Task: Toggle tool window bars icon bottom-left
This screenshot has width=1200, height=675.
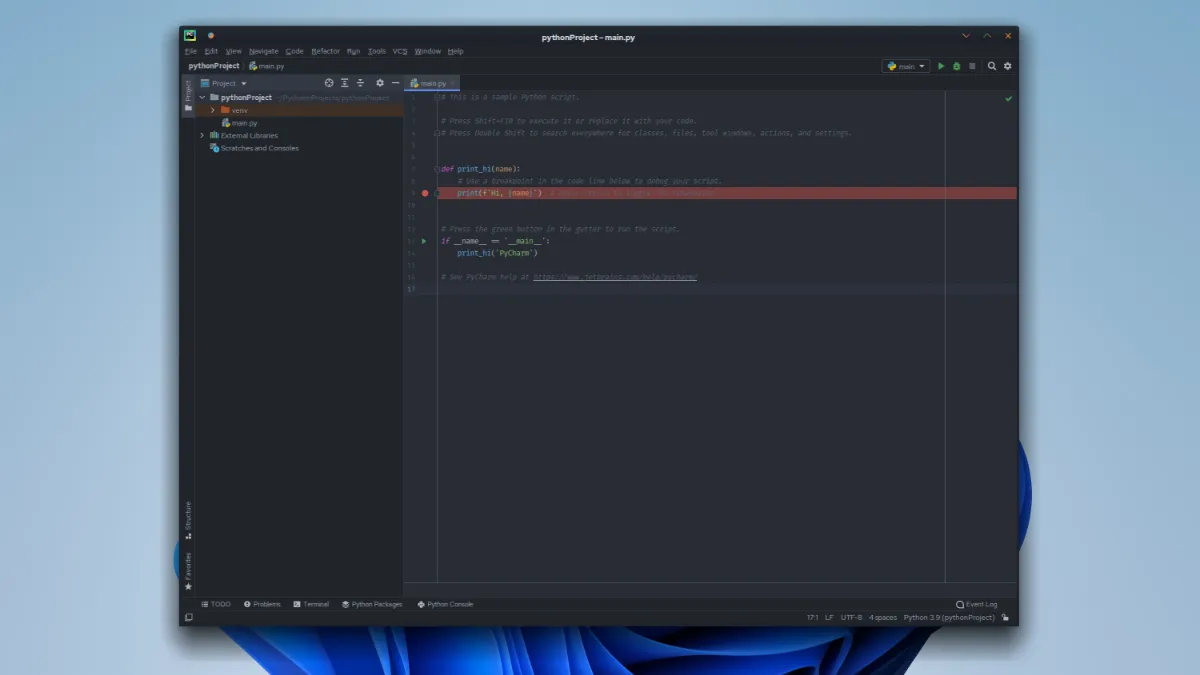Action: coord(188,618)
